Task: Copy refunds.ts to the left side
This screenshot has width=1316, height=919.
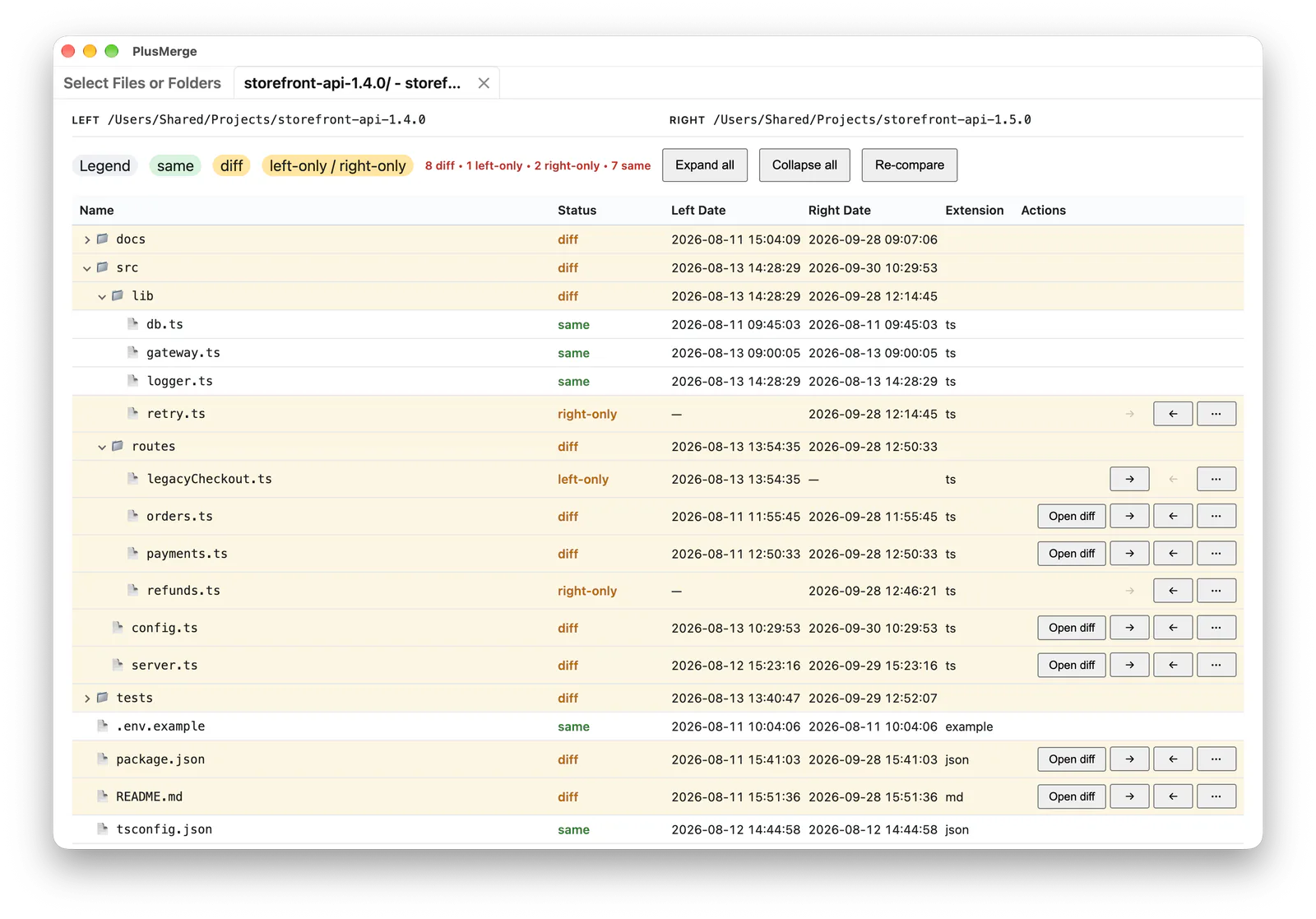Action: pyautogui.click(x=1173, y=591)
